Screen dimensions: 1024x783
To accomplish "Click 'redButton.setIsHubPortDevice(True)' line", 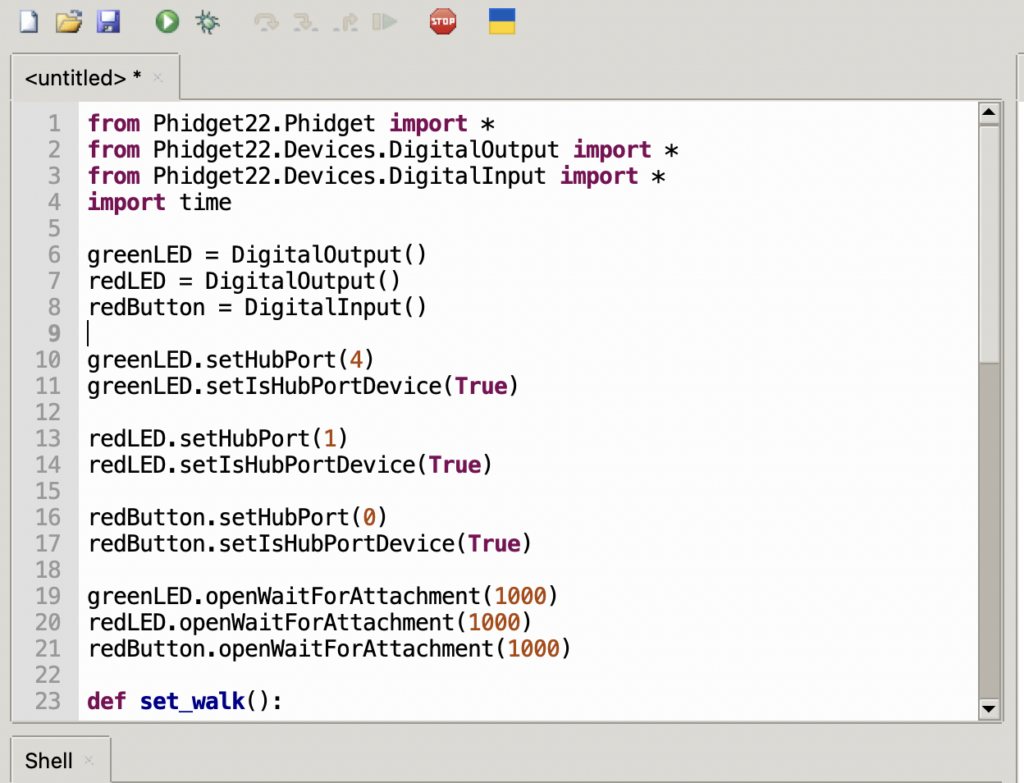I will [x=310, y=543].
